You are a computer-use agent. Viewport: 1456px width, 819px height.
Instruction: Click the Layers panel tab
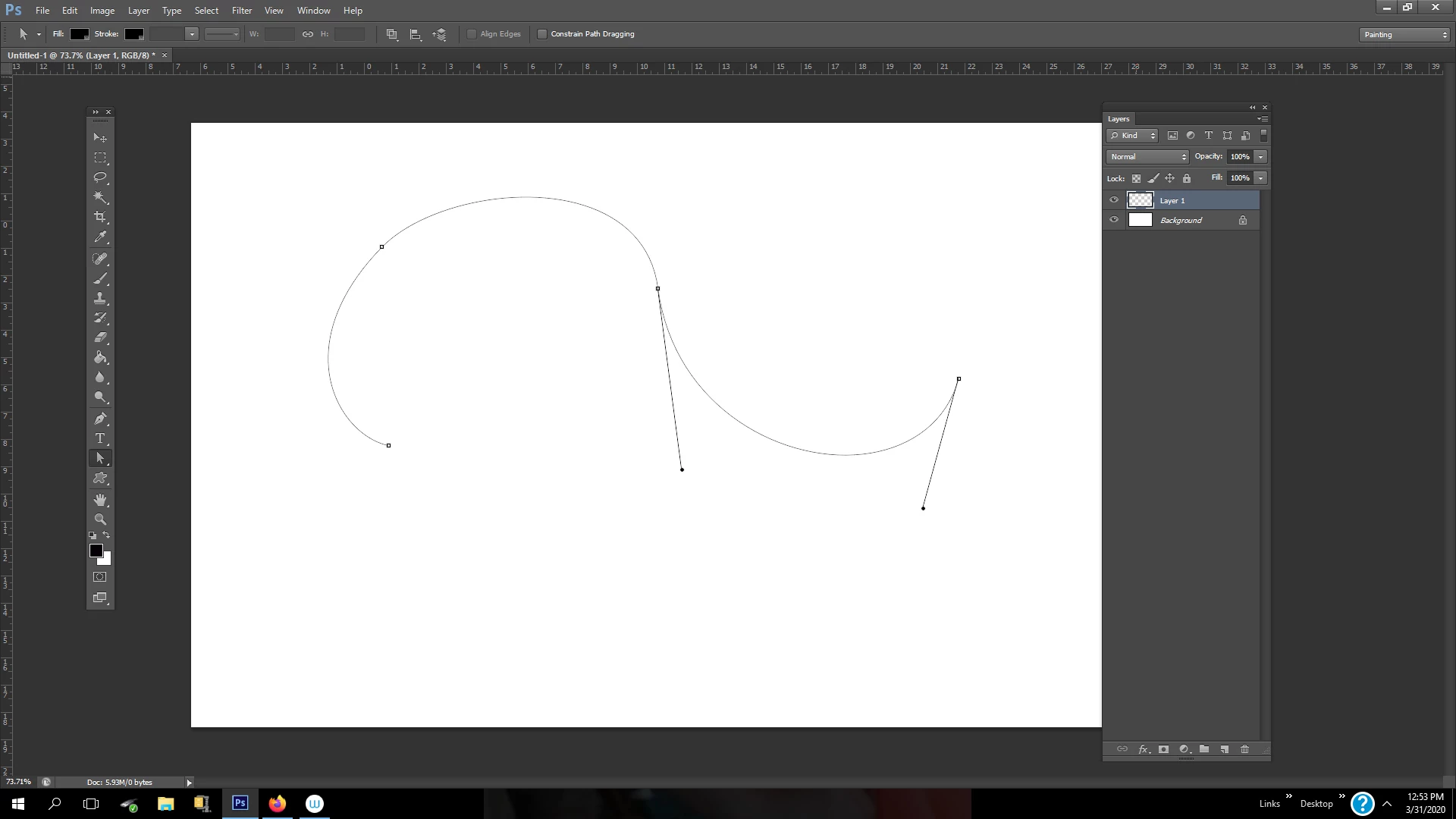pyautogui.click(x=1118, y=119)
